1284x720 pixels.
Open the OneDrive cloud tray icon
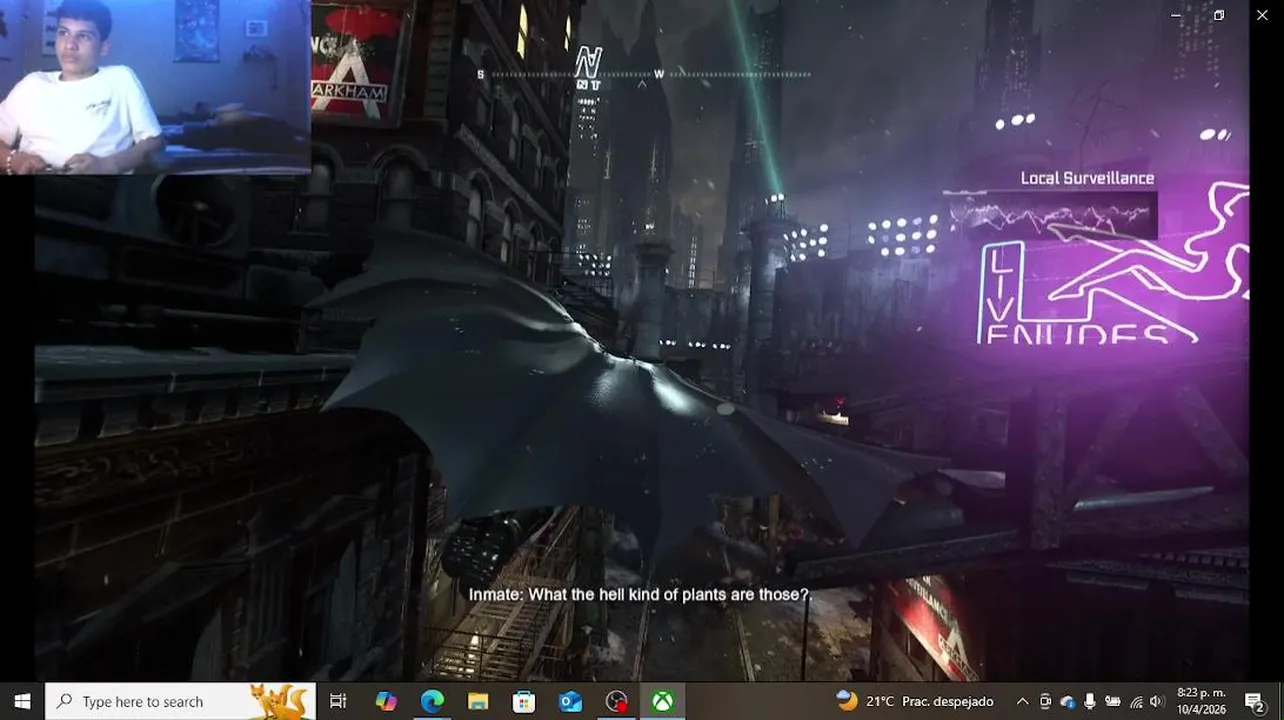tap(1067, 702)
